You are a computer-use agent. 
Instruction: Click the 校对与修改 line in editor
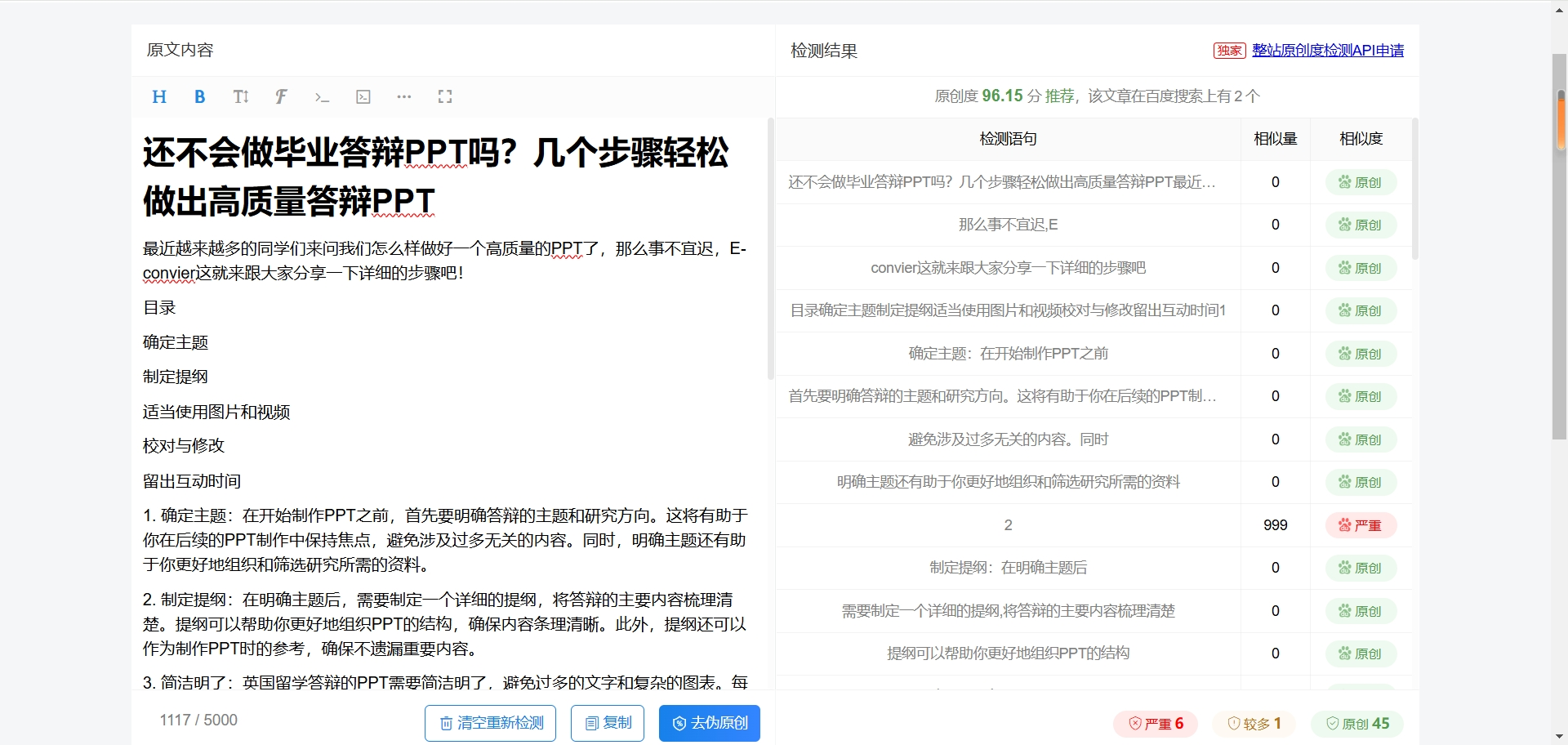pyautogui.click(x=184, y=446)
